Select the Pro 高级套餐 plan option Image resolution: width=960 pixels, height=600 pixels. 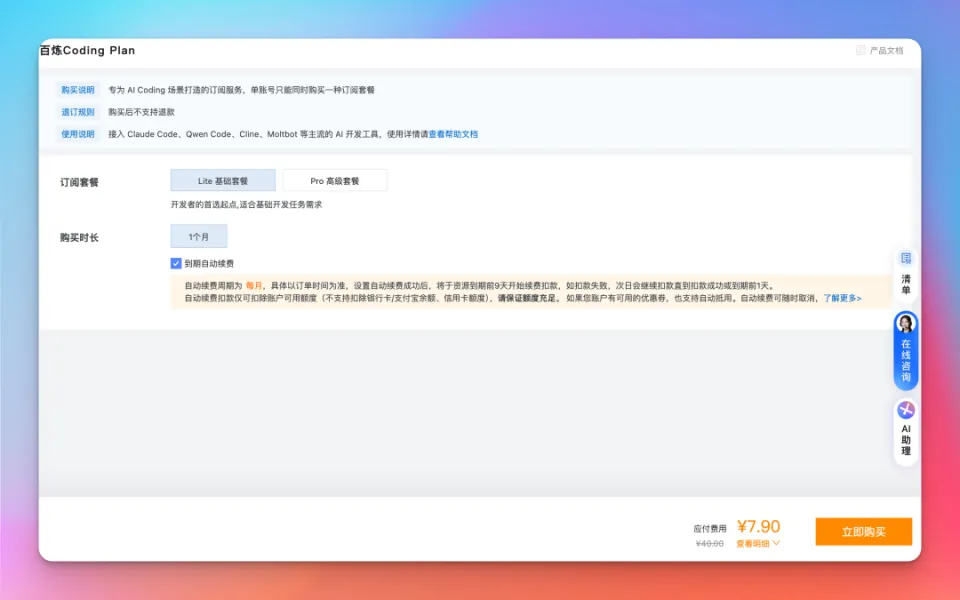334,181
